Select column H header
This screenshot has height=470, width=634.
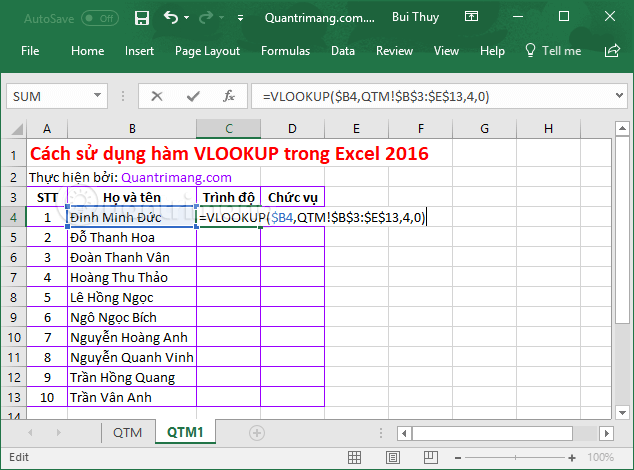point(548,129)
